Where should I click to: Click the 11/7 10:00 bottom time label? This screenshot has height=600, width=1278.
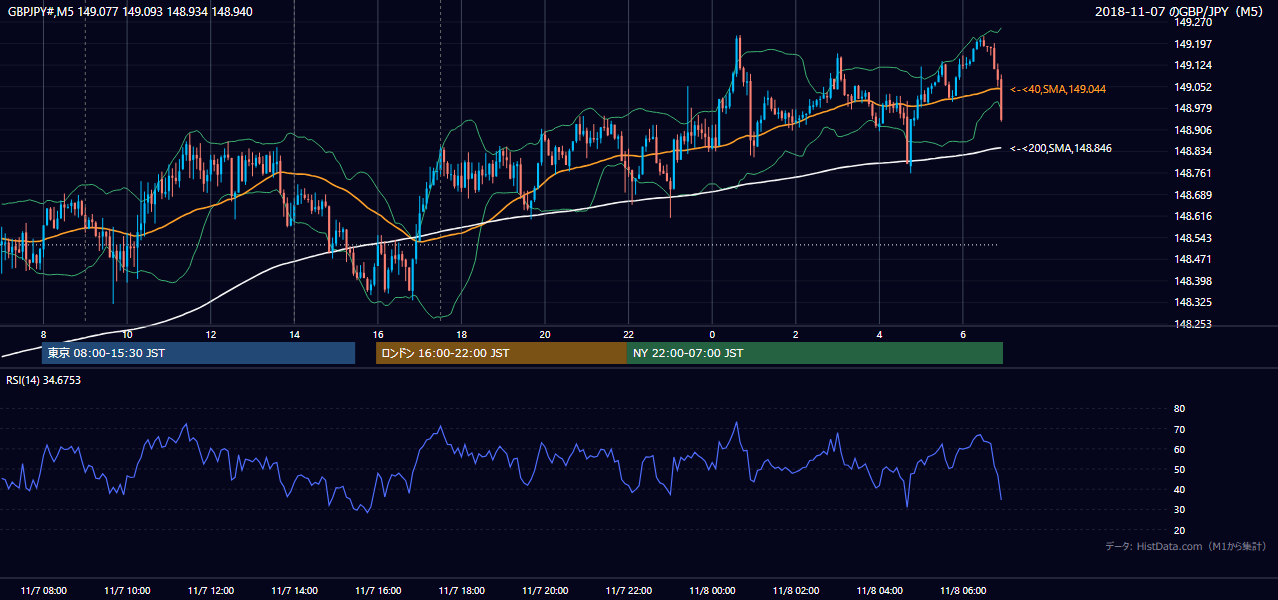tap(127, 591)
